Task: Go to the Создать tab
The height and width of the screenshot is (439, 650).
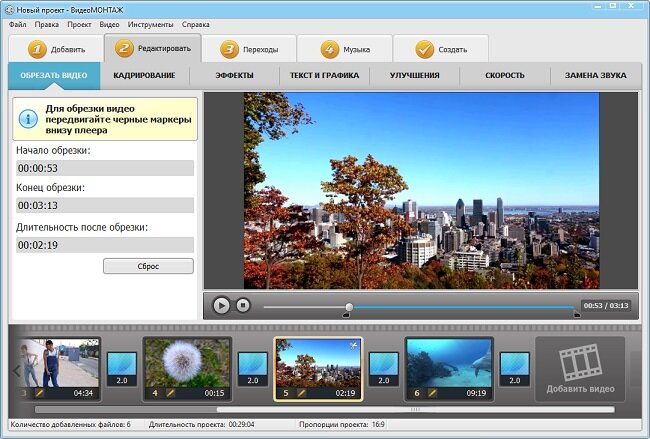Action: [441, 49]
